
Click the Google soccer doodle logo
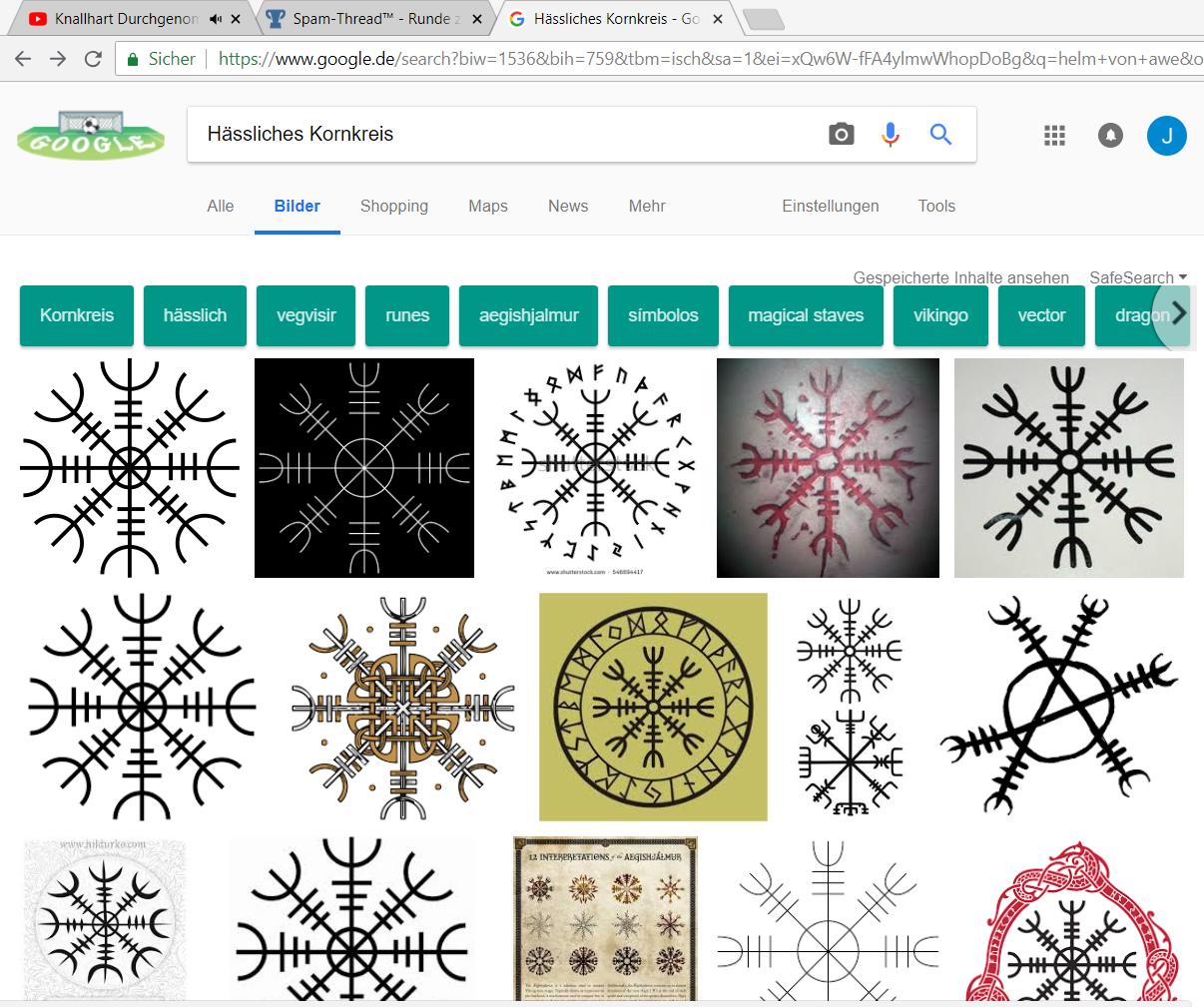coord(91,135)
